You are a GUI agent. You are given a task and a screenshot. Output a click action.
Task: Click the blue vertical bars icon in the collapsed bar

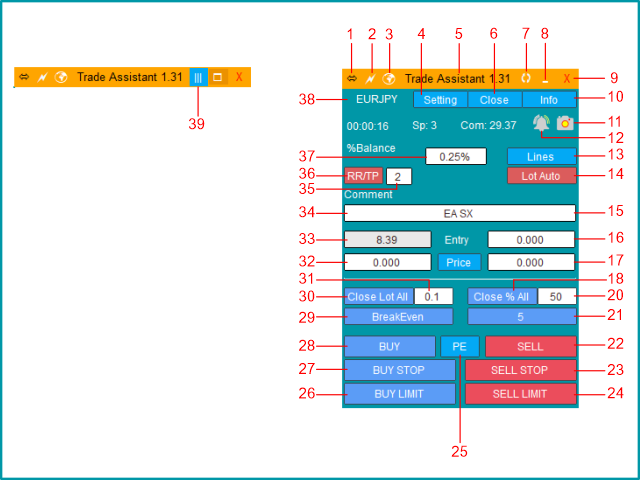pos(199,77)
